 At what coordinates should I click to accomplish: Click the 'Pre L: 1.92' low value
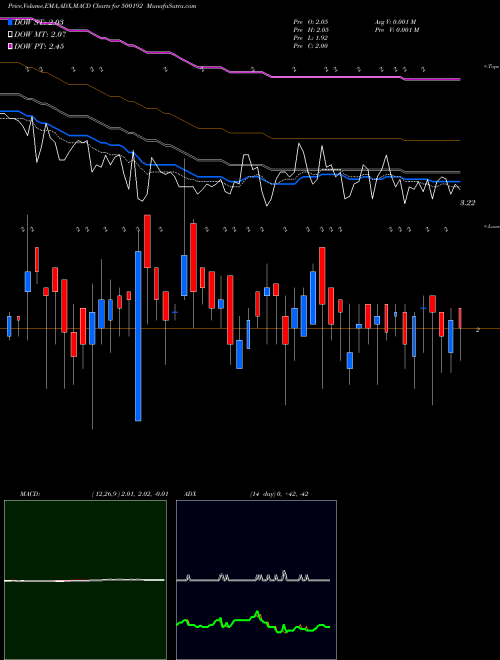coord(311,38)
